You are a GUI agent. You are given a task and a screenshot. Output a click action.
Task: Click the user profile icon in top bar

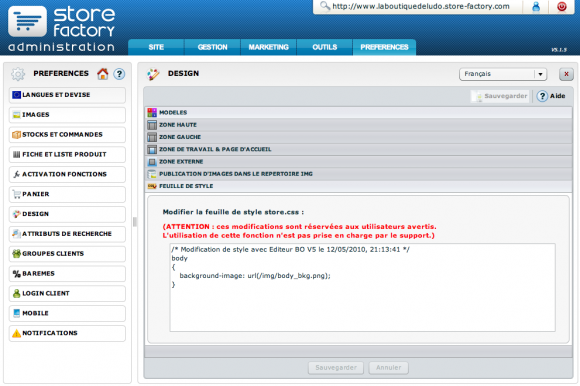pos(536,7)
